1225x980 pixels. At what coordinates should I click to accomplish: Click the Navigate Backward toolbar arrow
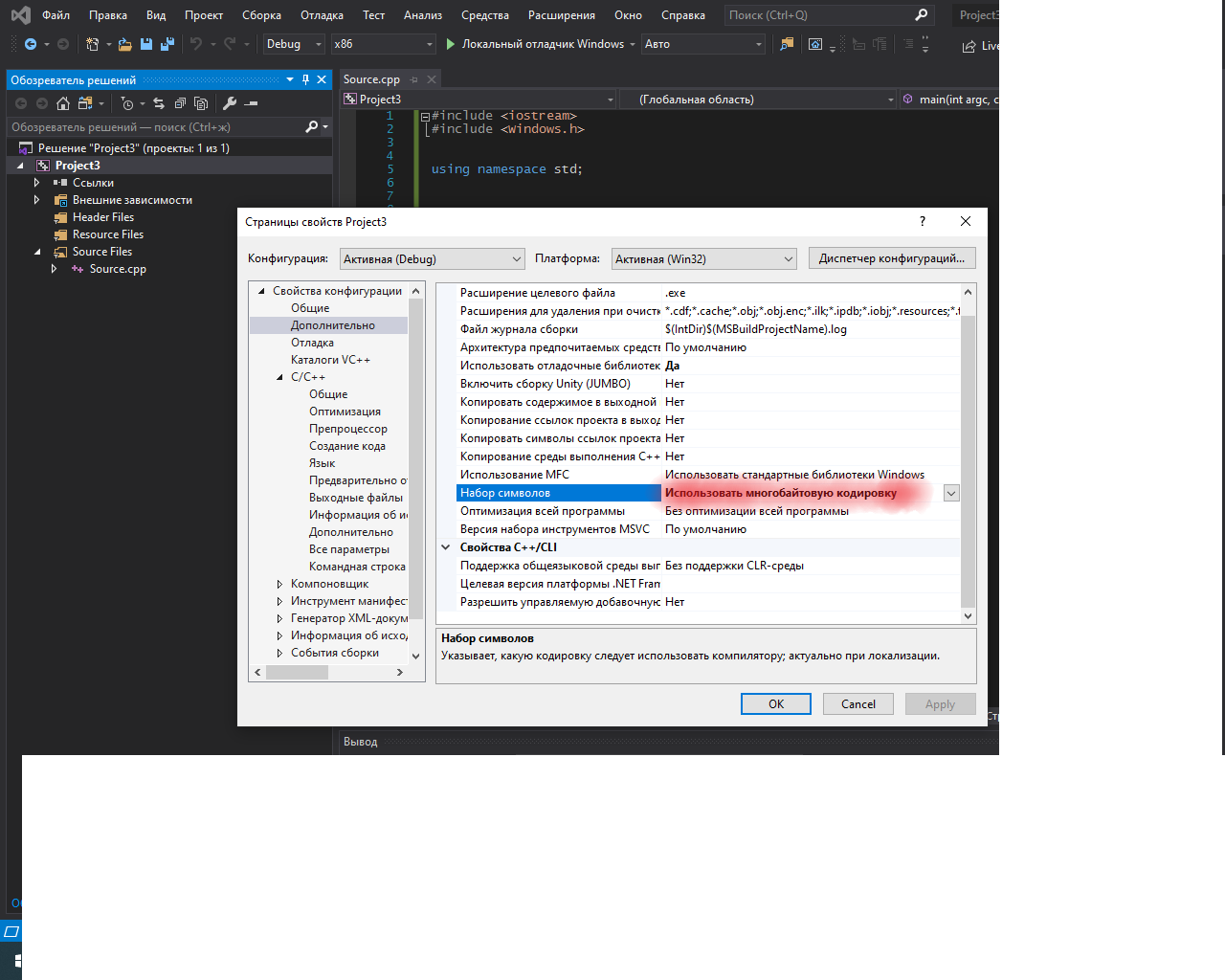pos(31,44)
